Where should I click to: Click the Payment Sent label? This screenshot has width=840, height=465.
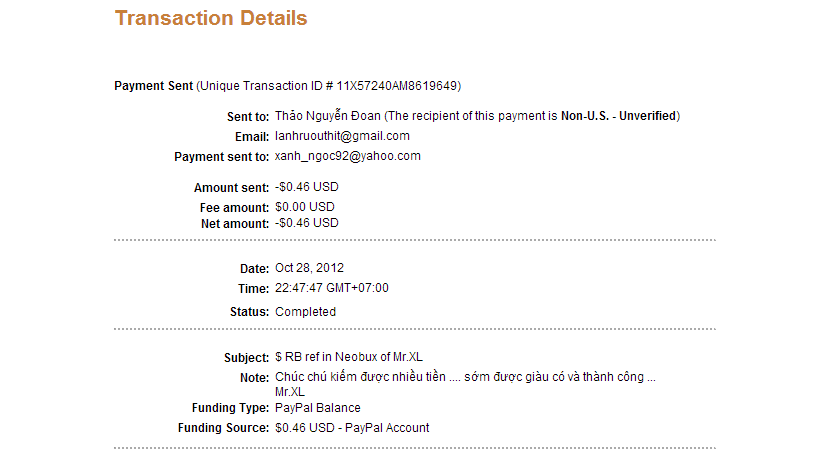pos(153,85)
